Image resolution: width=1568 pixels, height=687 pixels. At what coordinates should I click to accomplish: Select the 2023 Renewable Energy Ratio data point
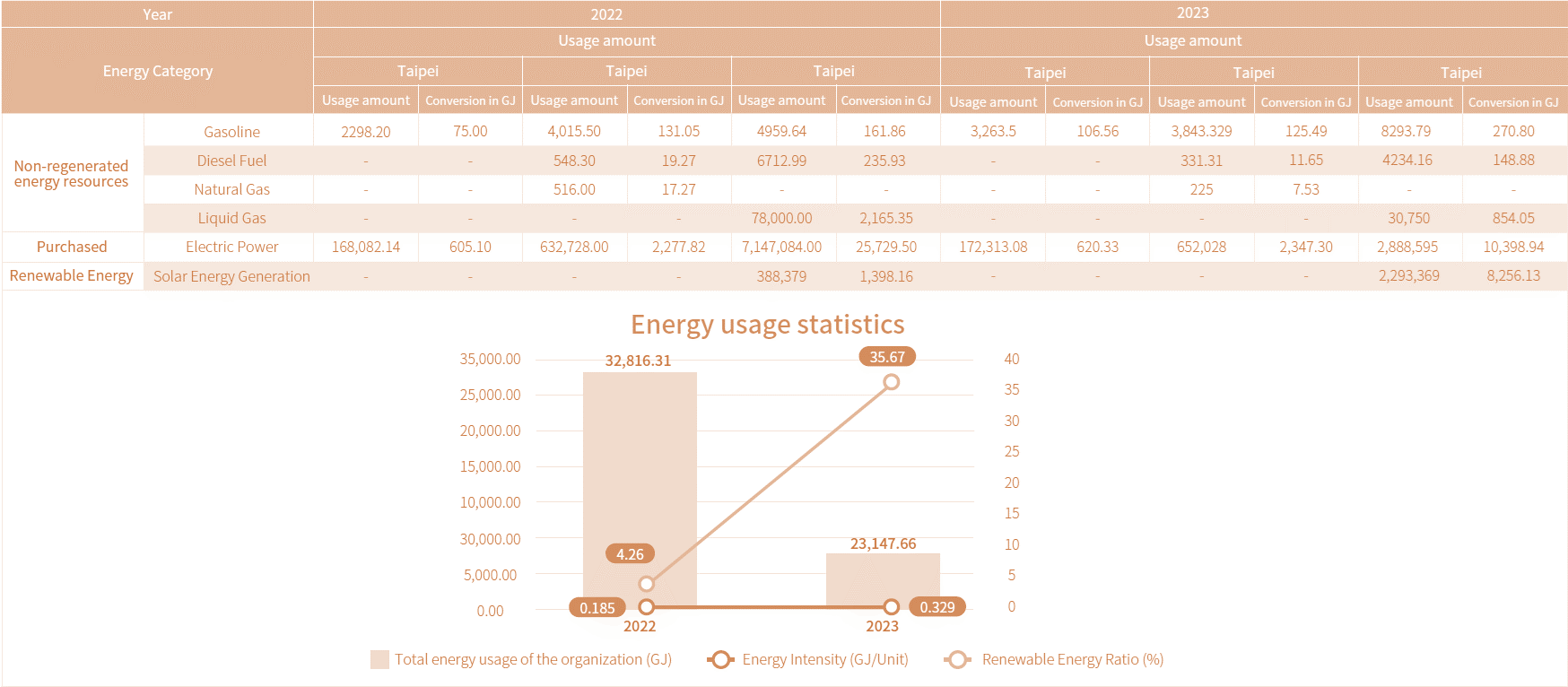tap(891, 382)
